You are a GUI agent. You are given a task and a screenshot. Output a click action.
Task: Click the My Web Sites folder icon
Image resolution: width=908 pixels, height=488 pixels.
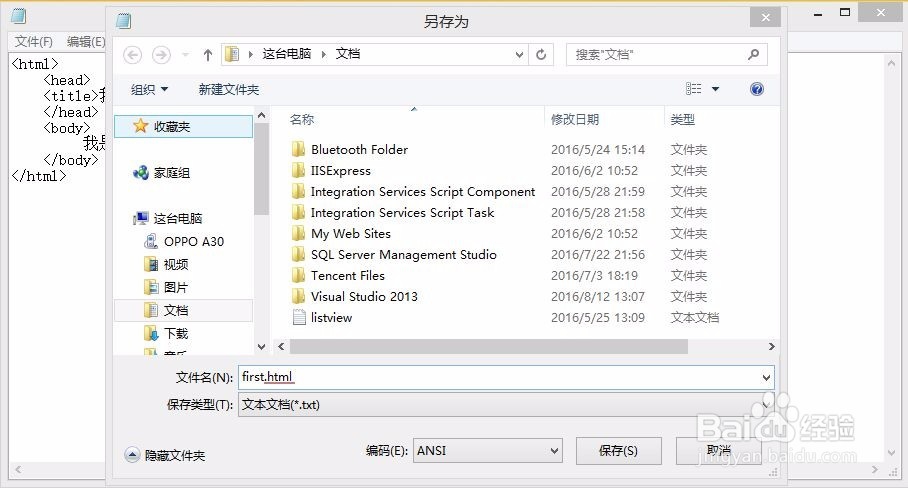point(298,233)
